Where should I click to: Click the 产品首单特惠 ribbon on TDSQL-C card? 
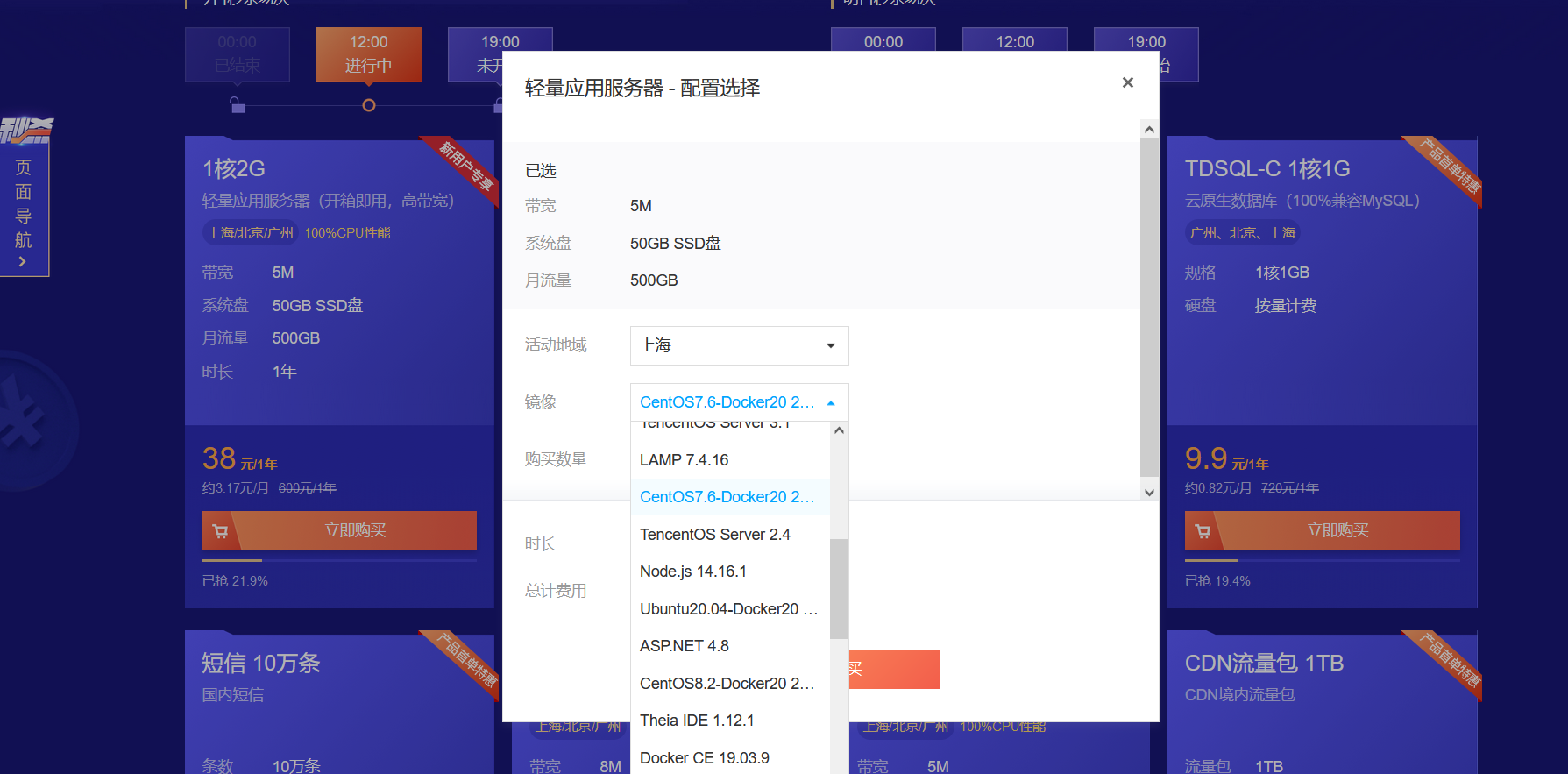(x=1449, y=167)
